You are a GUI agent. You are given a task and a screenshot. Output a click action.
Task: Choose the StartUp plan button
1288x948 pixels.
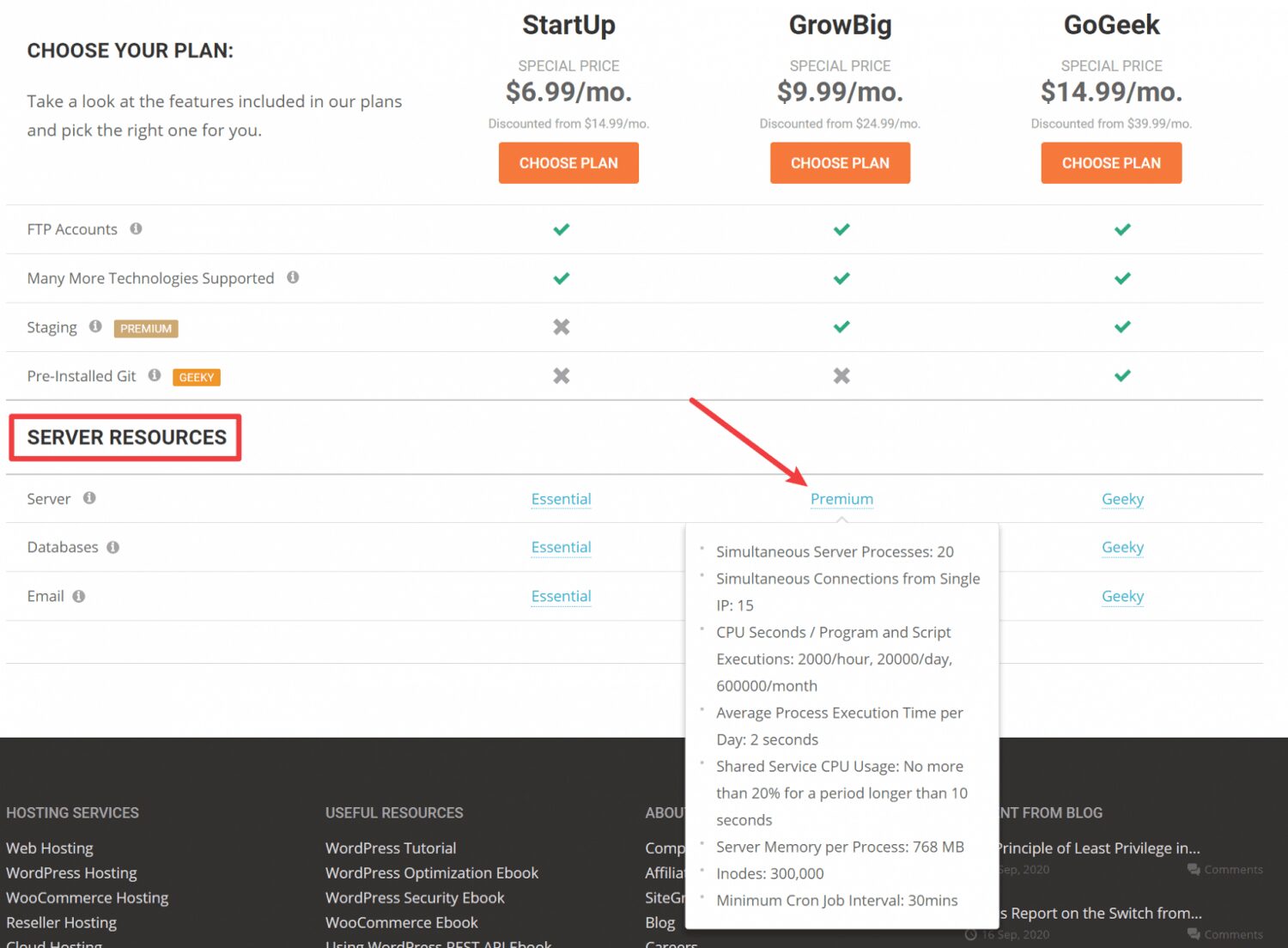coord(568,163)
